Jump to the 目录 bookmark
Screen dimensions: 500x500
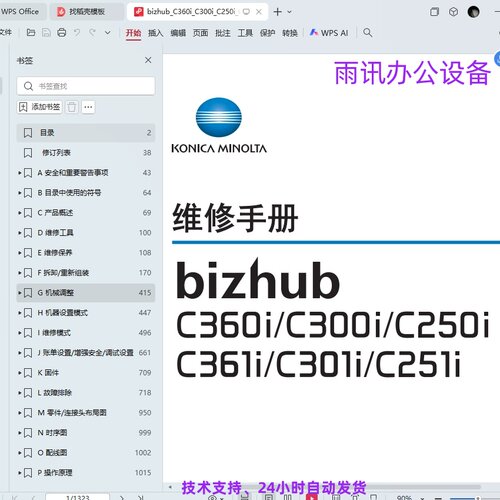pos(86,133)
